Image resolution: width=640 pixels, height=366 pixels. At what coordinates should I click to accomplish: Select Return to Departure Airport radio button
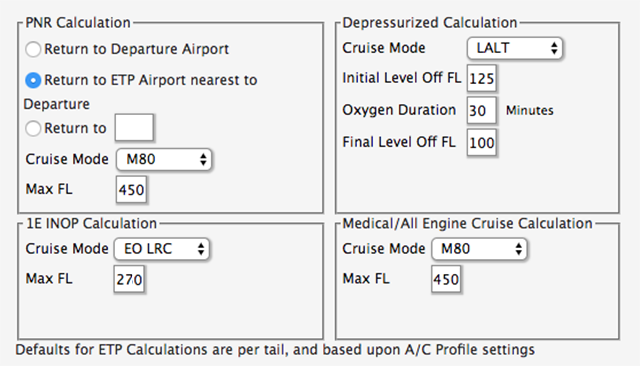coord(33,49)
